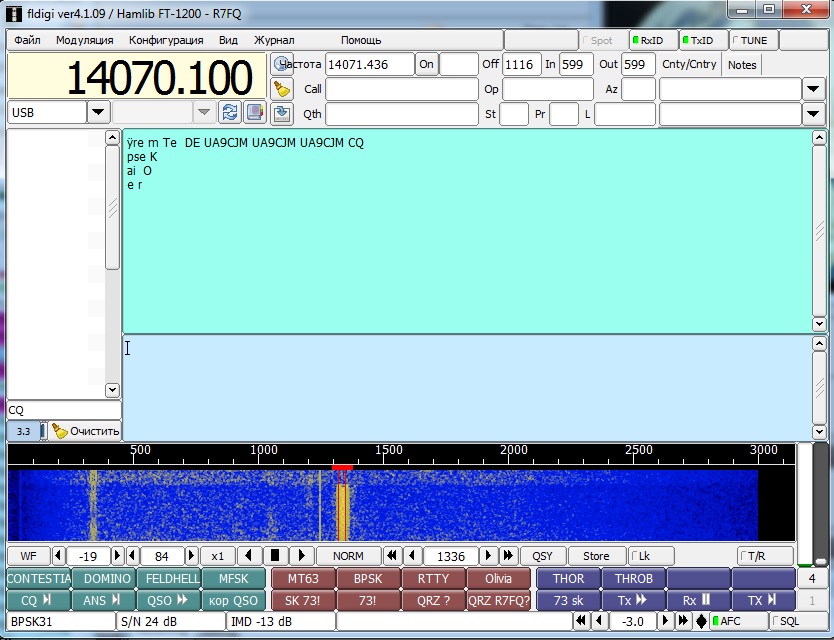Click the broom icon to clear QSO fields
This screenshot has width=834, height=640.
[282, 89]
